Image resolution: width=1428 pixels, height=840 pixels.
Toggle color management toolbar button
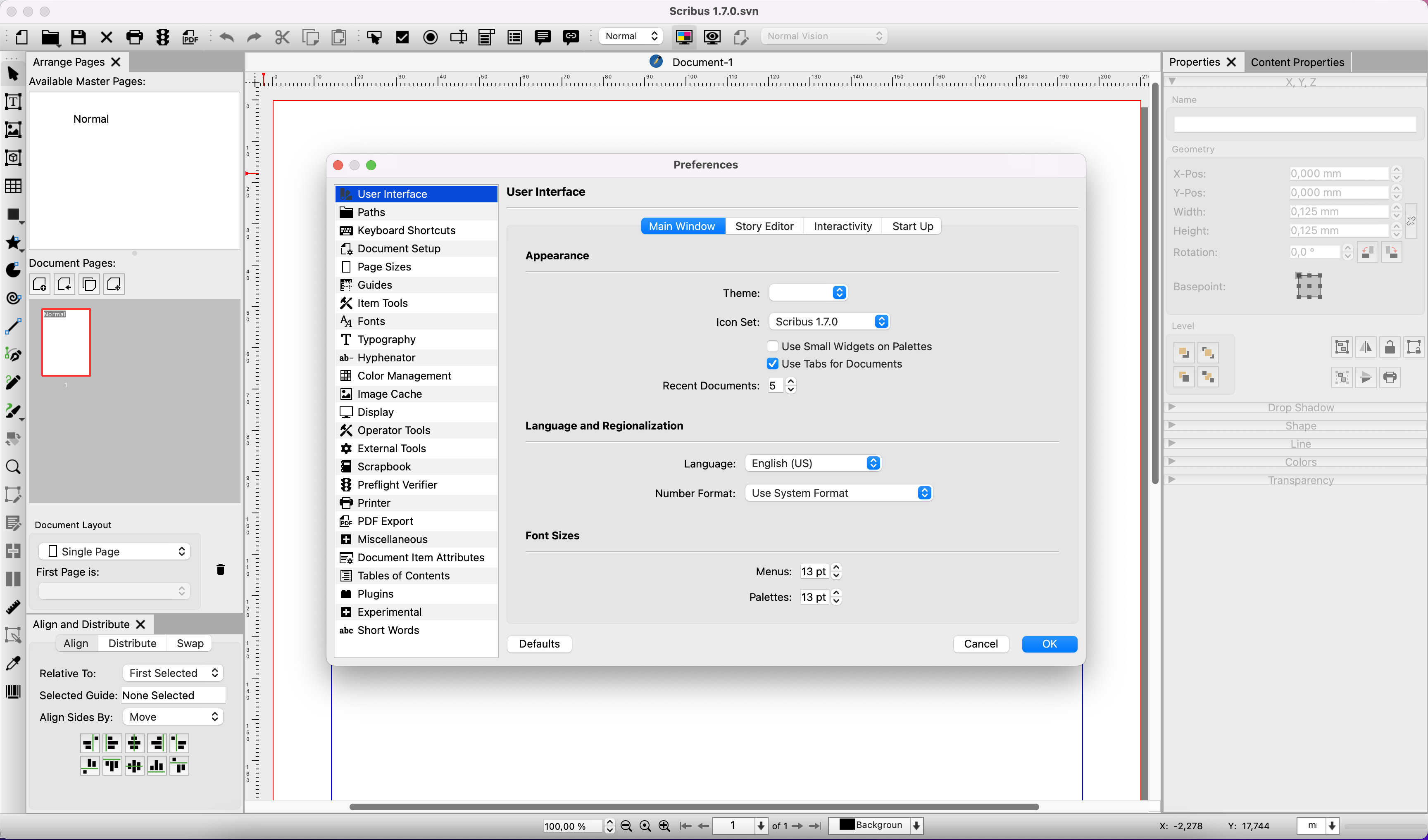tap(684, 38)
